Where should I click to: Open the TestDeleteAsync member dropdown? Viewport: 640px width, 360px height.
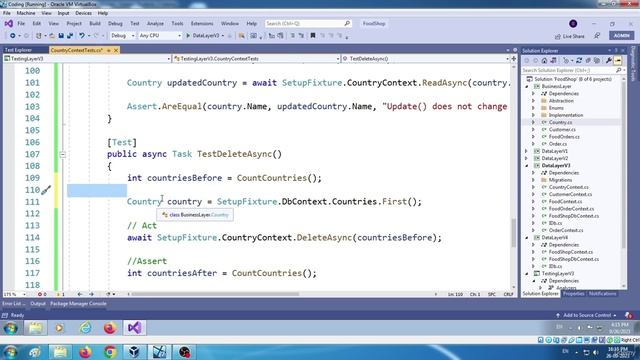pos(426,59)
